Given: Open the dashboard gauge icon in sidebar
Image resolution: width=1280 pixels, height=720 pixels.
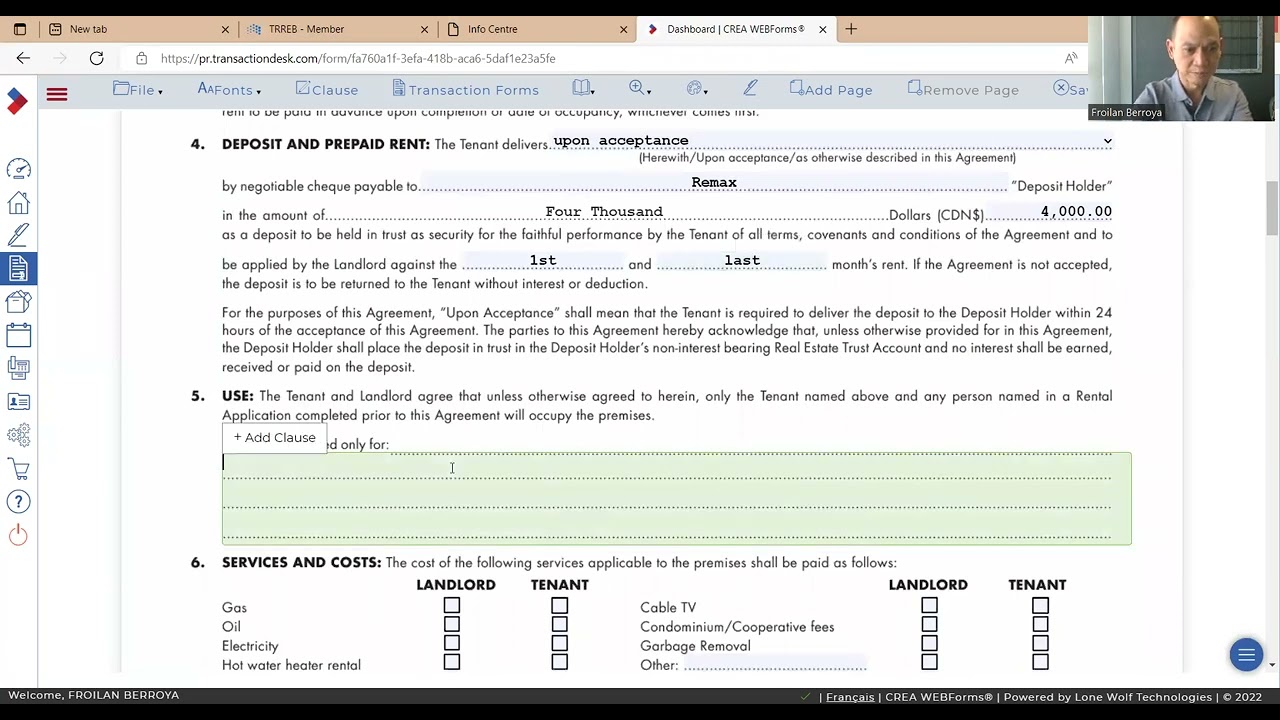Looking at the screenshot, I should coord(18,169).
